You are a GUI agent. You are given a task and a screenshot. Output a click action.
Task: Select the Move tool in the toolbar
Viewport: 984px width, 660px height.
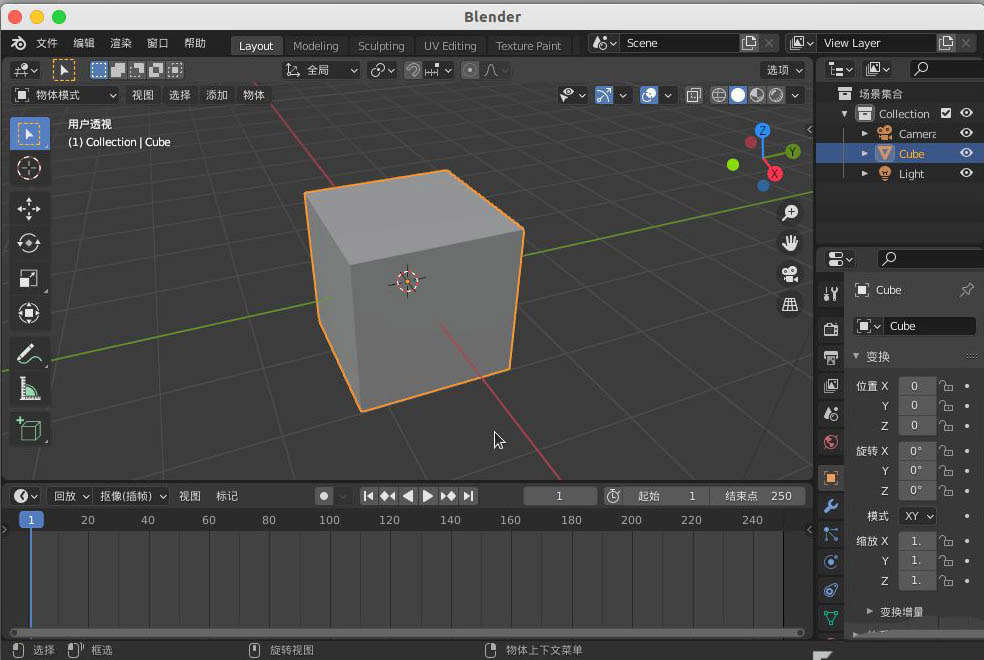(x=29, y=209)
